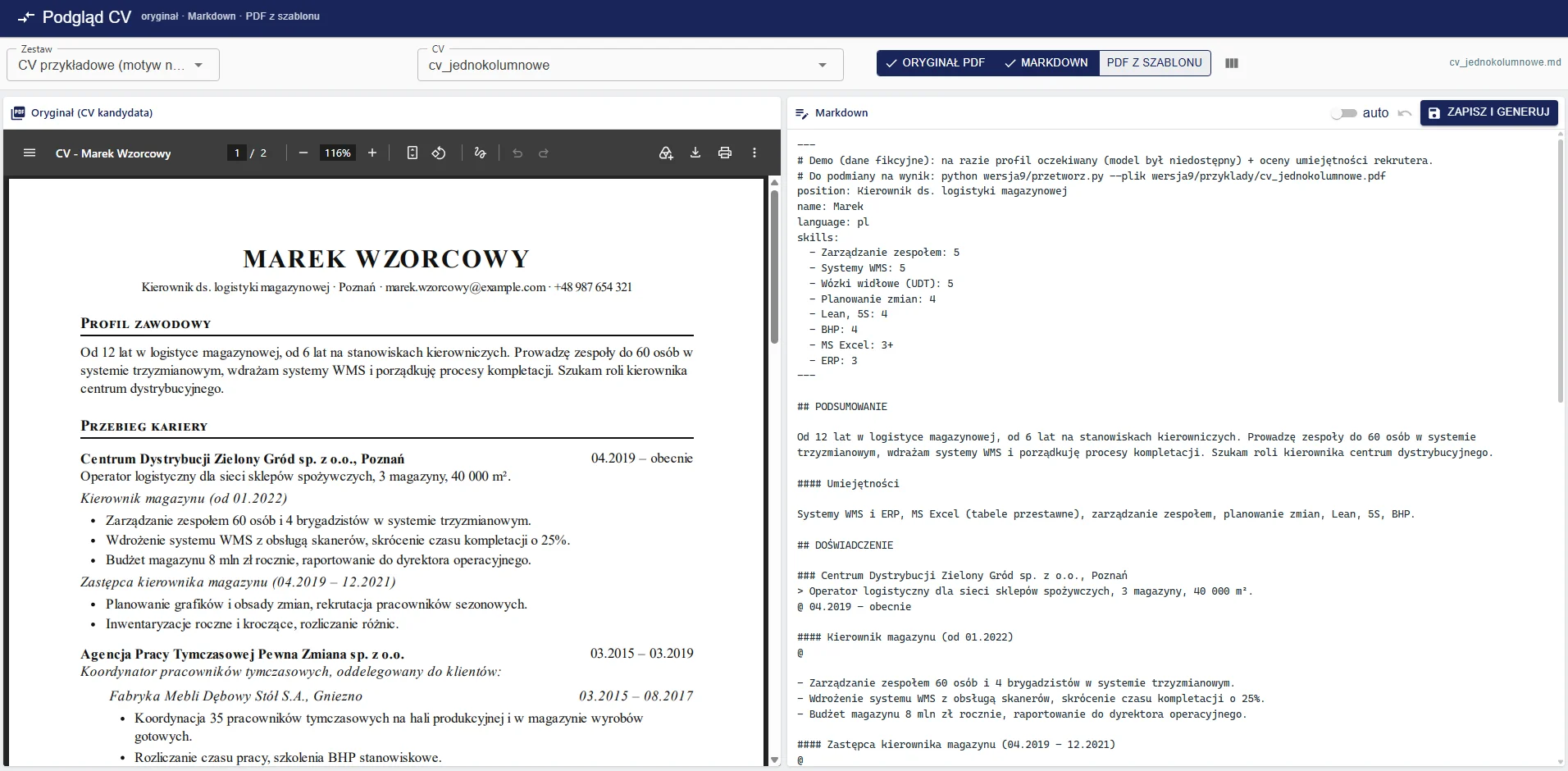The width and height of the screenshot is (1568, 771).
Task: Download the PDF file
Action: point(695,153)
